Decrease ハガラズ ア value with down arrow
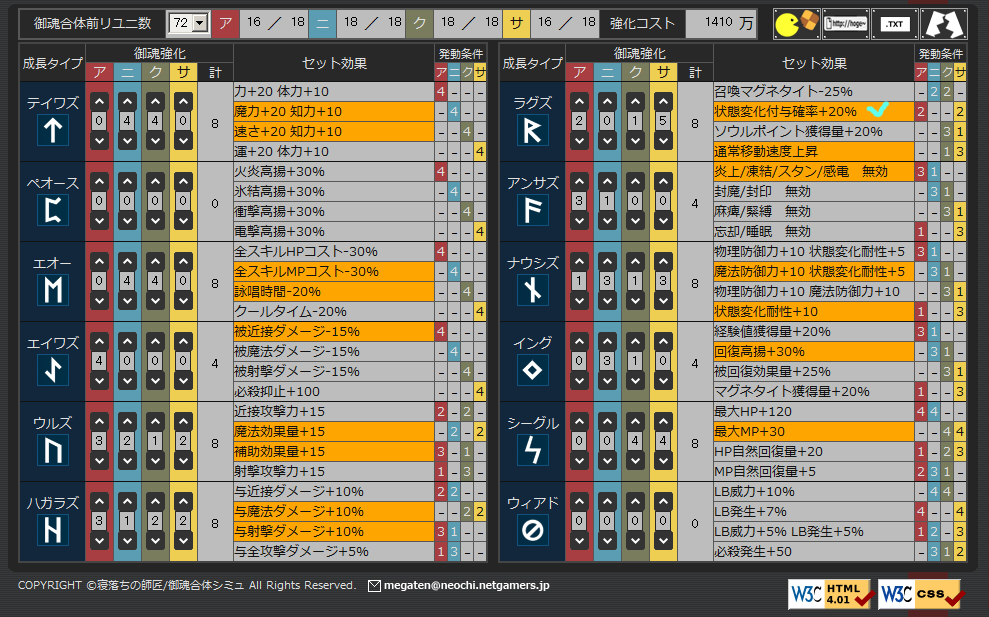 pos(99,540)
